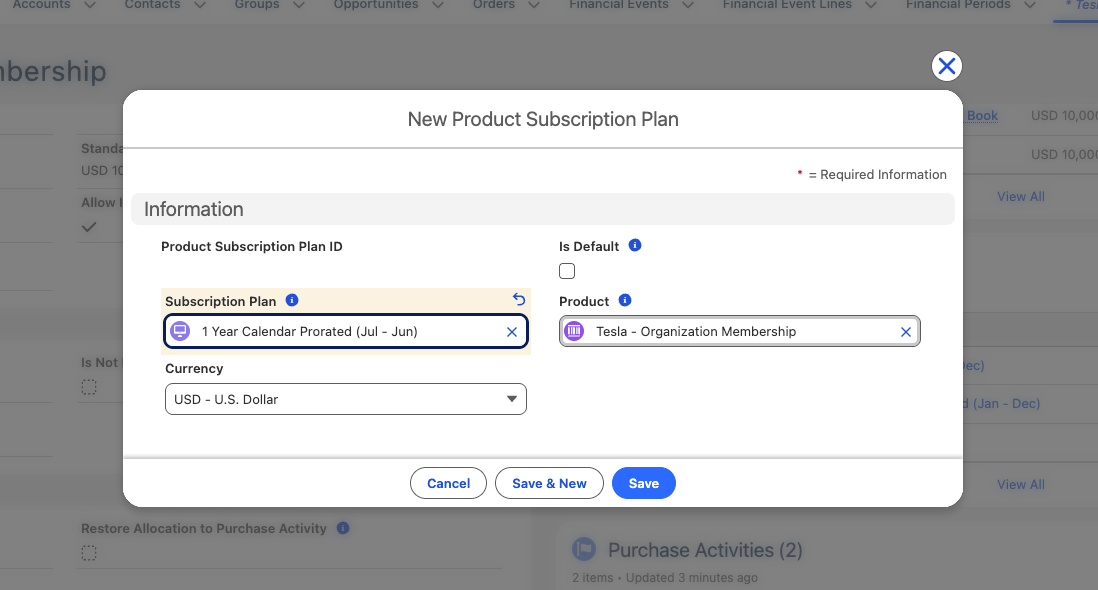Screen dimensions: 1098x590
Task: Click the Is Default info icon
Action: coord(634,245)
